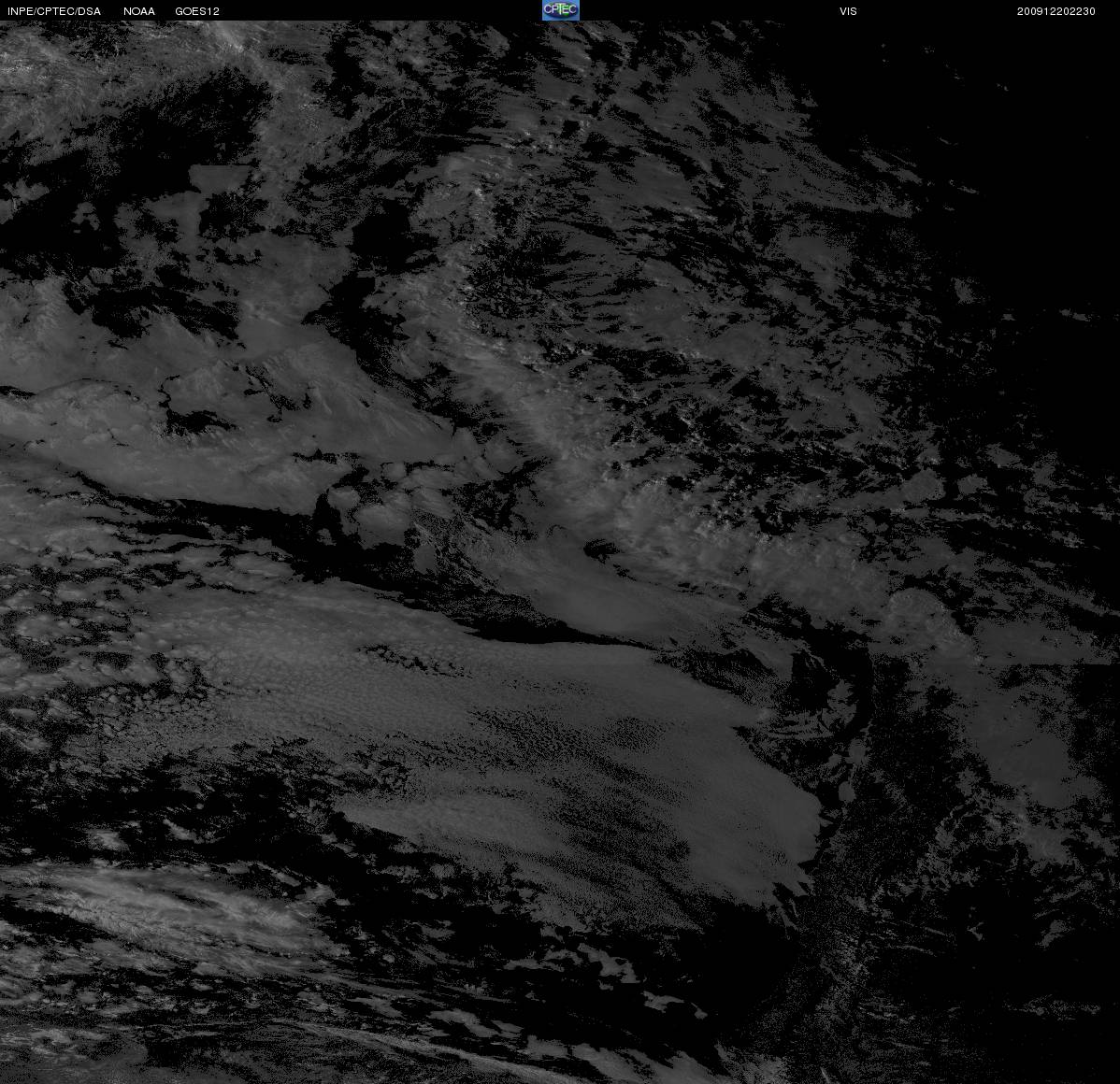Click the 'INPE/CPTEC/DSA' header label

(54, 11)
